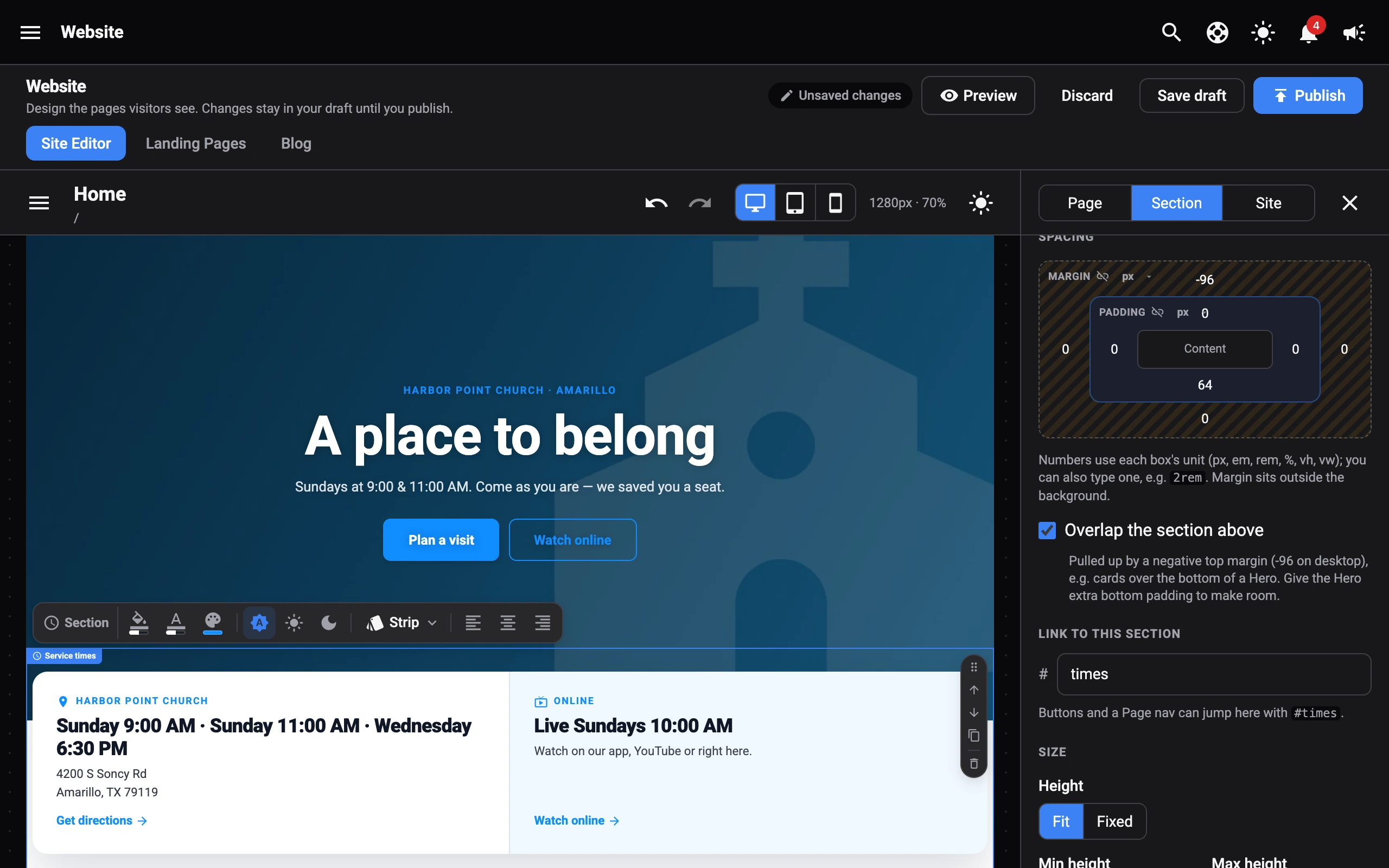Image resolution: width=1389 pixels, height=868 pixels.
Task: Move the Service times section down
Action: (973, 712)
